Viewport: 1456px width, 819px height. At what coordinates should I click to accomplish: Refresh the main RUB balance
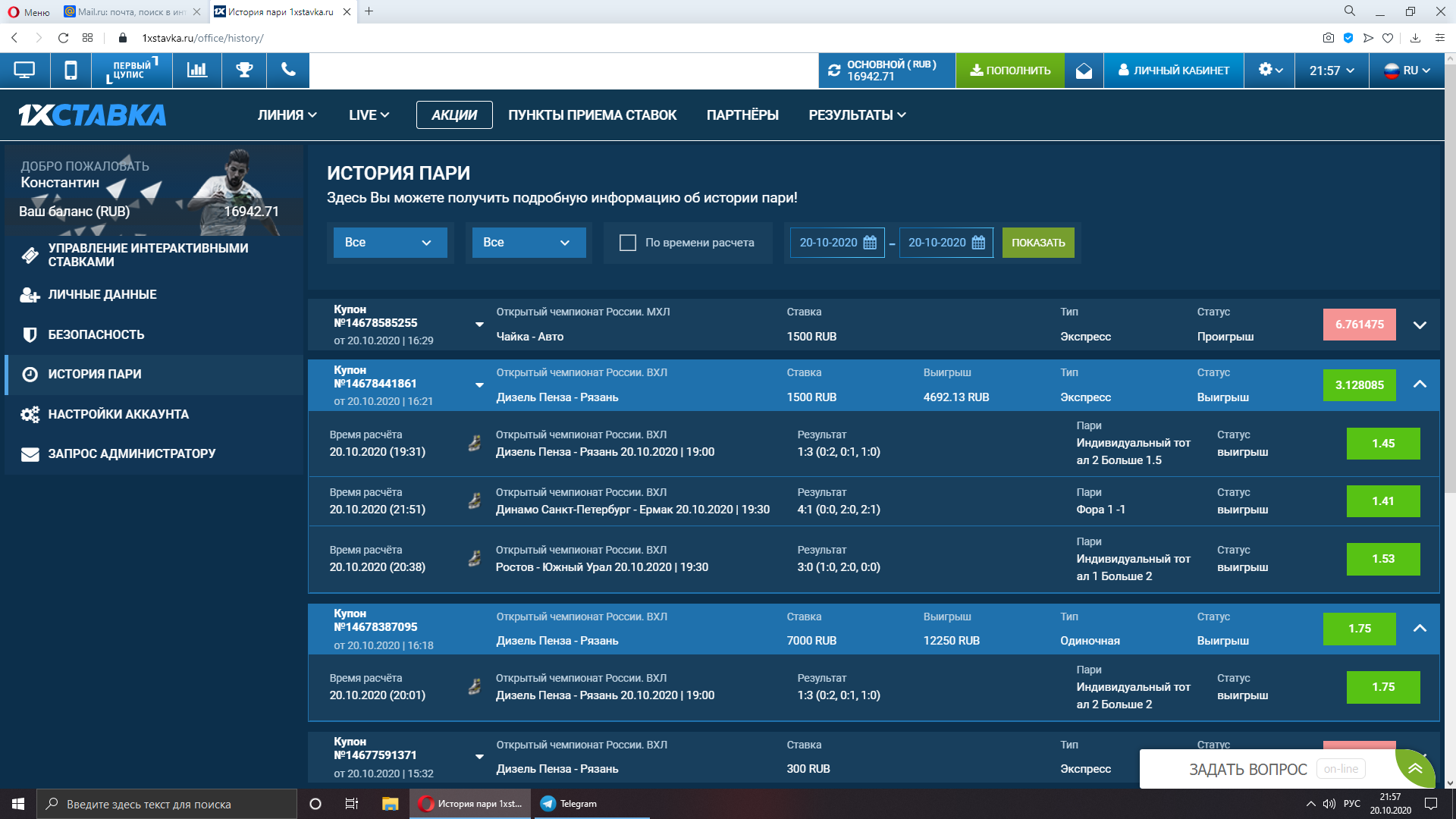click(834, 71)
